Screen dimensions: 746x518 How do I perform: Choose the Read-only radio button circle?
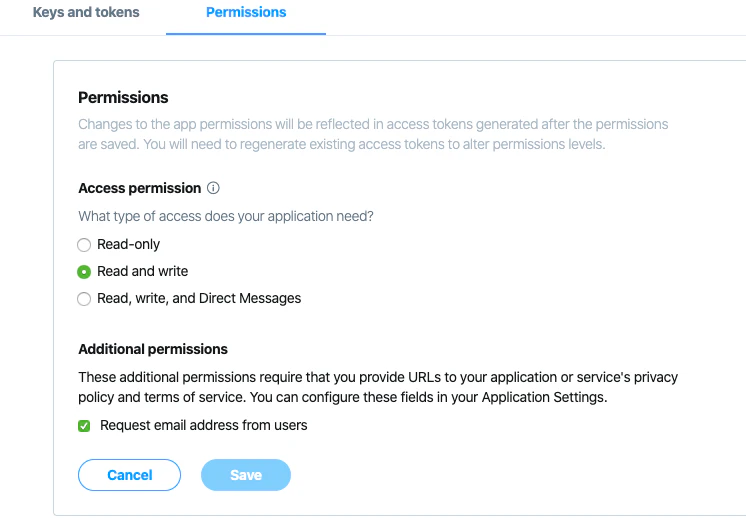pos(84,245)
